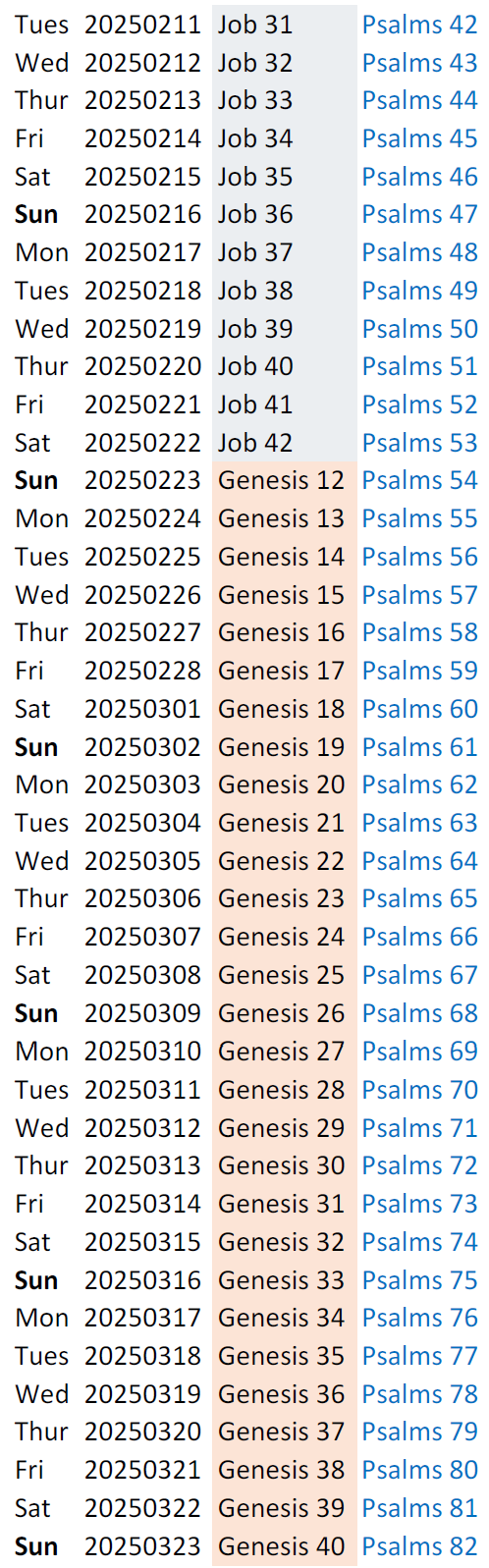Follow the Psalms 60 link
This screenshot has height=1568, width=489.
click(x=419, y=709)
